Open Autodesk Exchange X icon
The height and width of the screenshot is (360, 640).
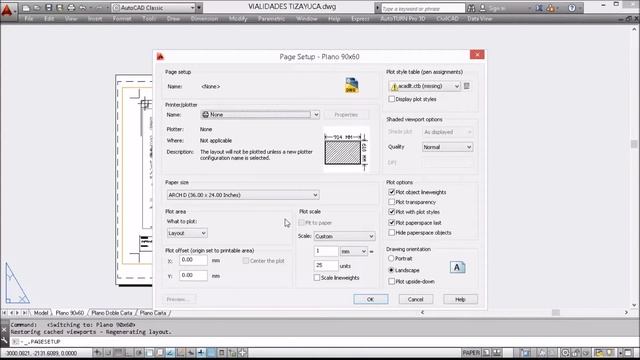click(540, 8)
